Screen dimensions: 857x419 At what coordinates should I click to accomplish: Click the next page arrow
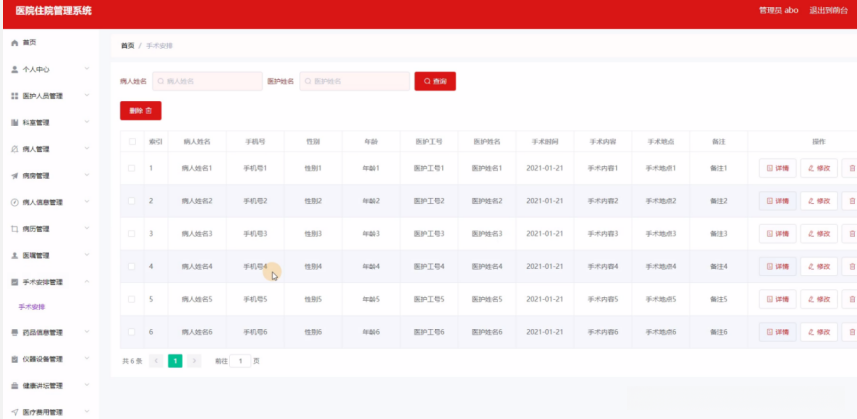click(x=194, y=361)
